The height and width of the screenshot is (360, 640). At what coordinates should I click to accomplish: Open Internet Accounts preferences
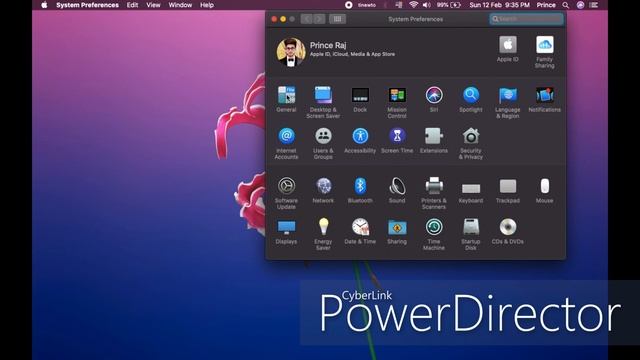click(x=286, y=143)
